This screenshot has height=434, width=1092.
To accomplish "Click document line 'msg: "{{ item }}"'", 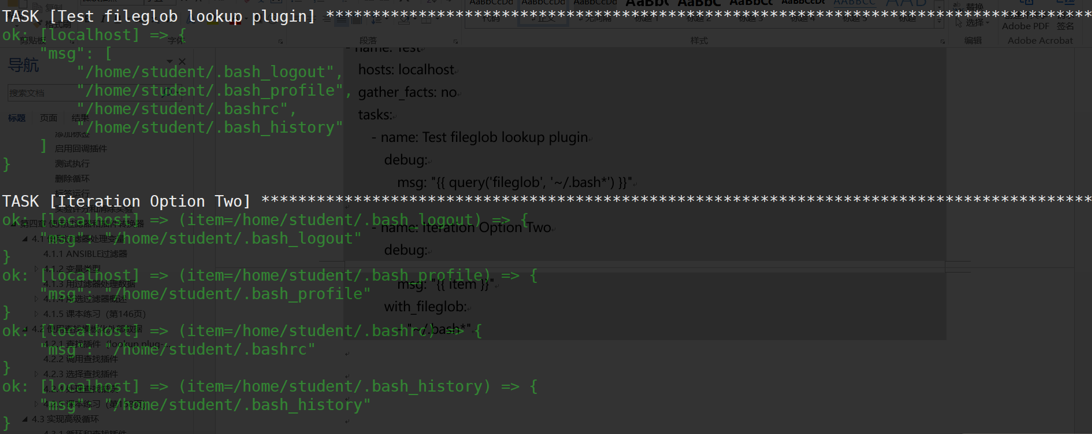I will [x=446, y=284].
